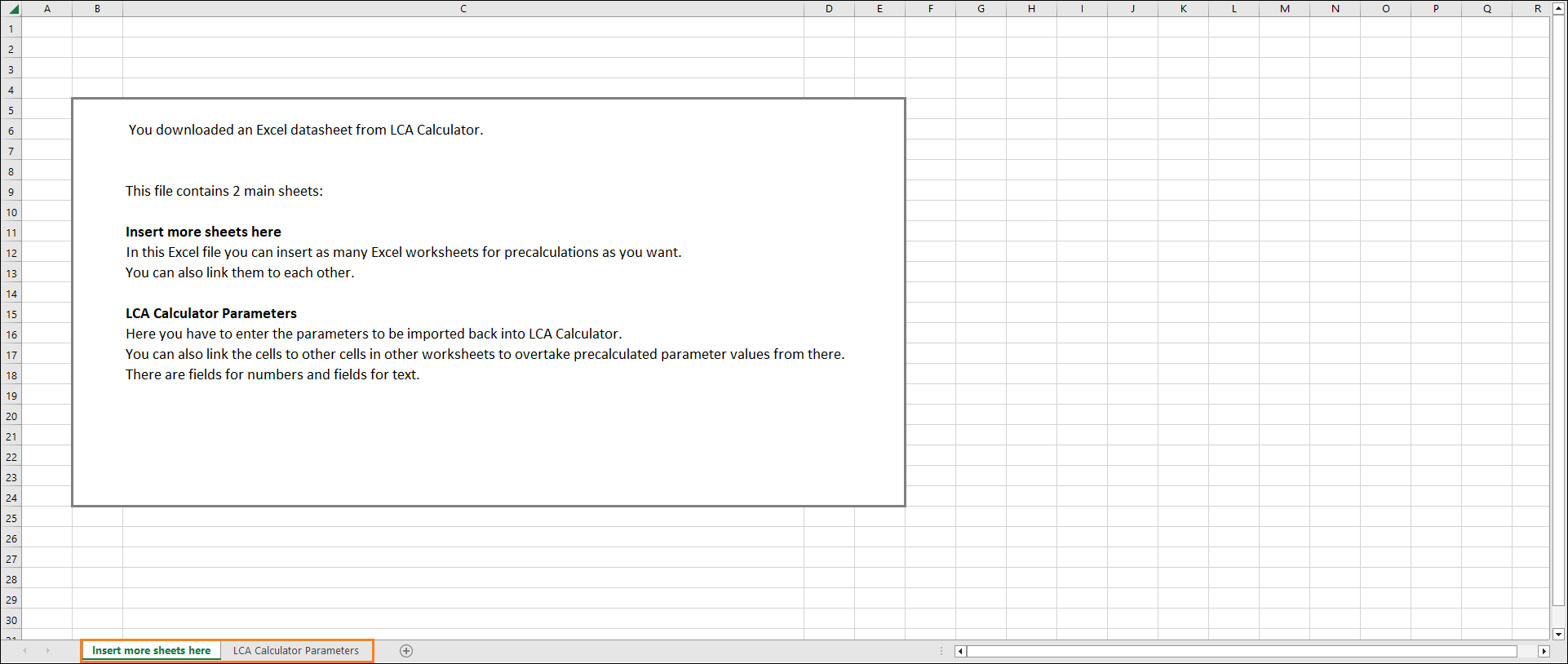Click the vertical scrollbar down arrow
The image size is (1568, 664).
point(1558,634)
